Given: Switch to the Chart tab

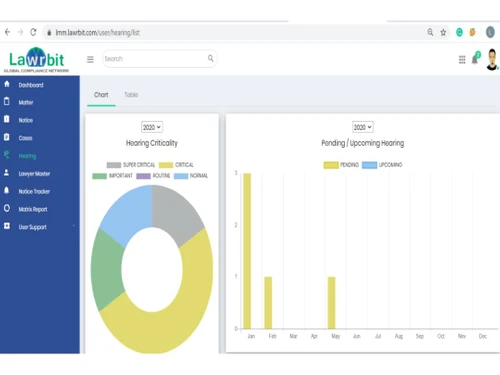Looking at the screenshot, I should point(101,95).
